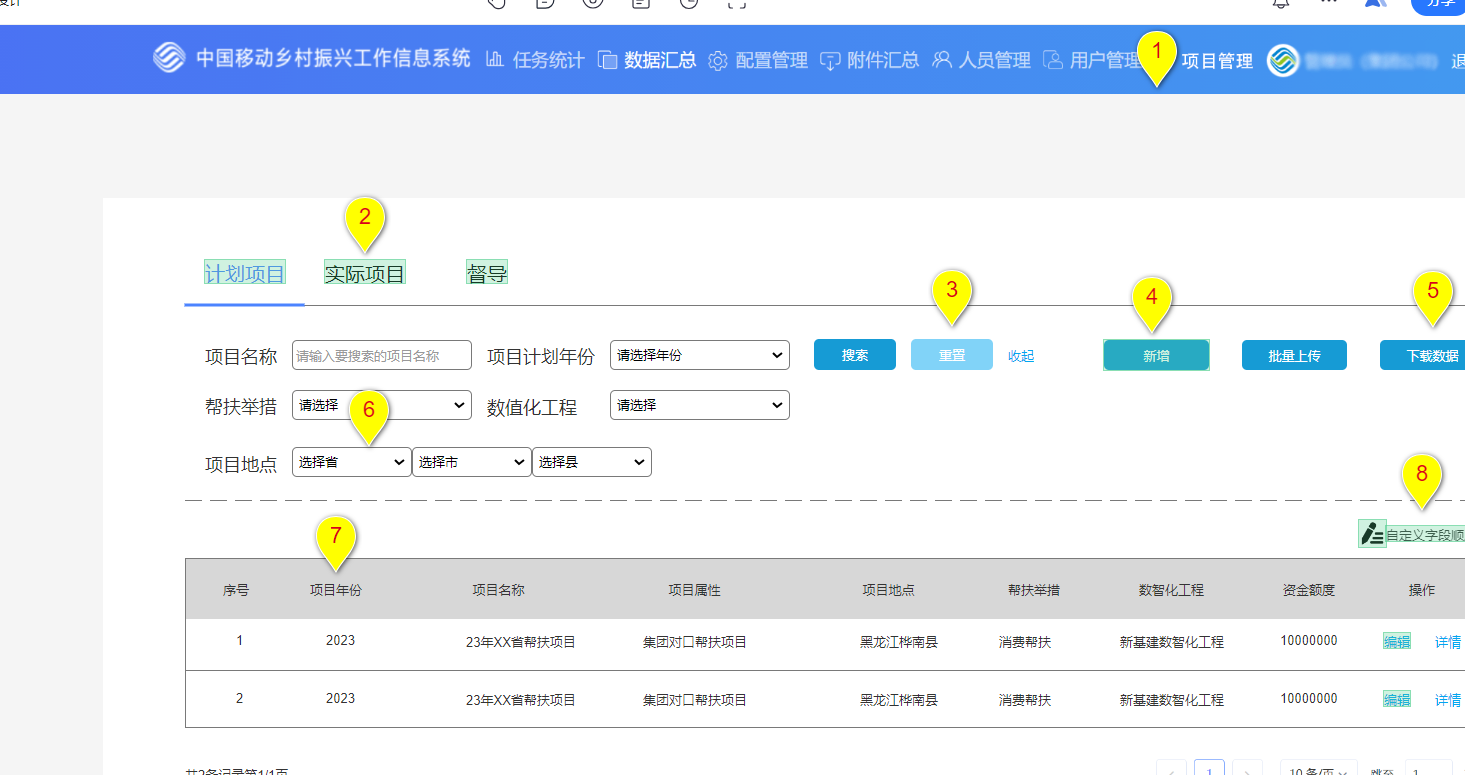Open the 选择县 county dropdown

(x=592, y=462)
